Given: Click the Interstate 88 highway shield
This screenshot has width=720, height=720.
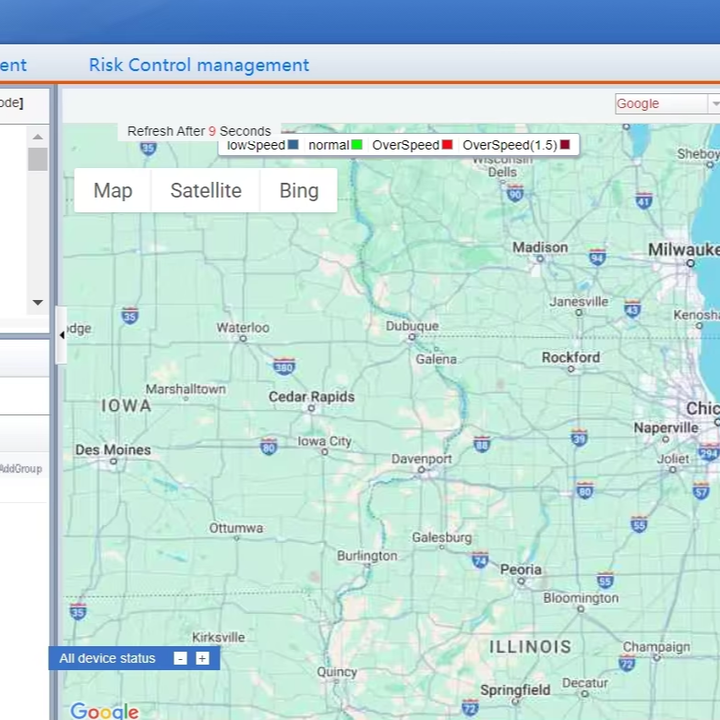Looking at the screenshot, I should point(482,444).
